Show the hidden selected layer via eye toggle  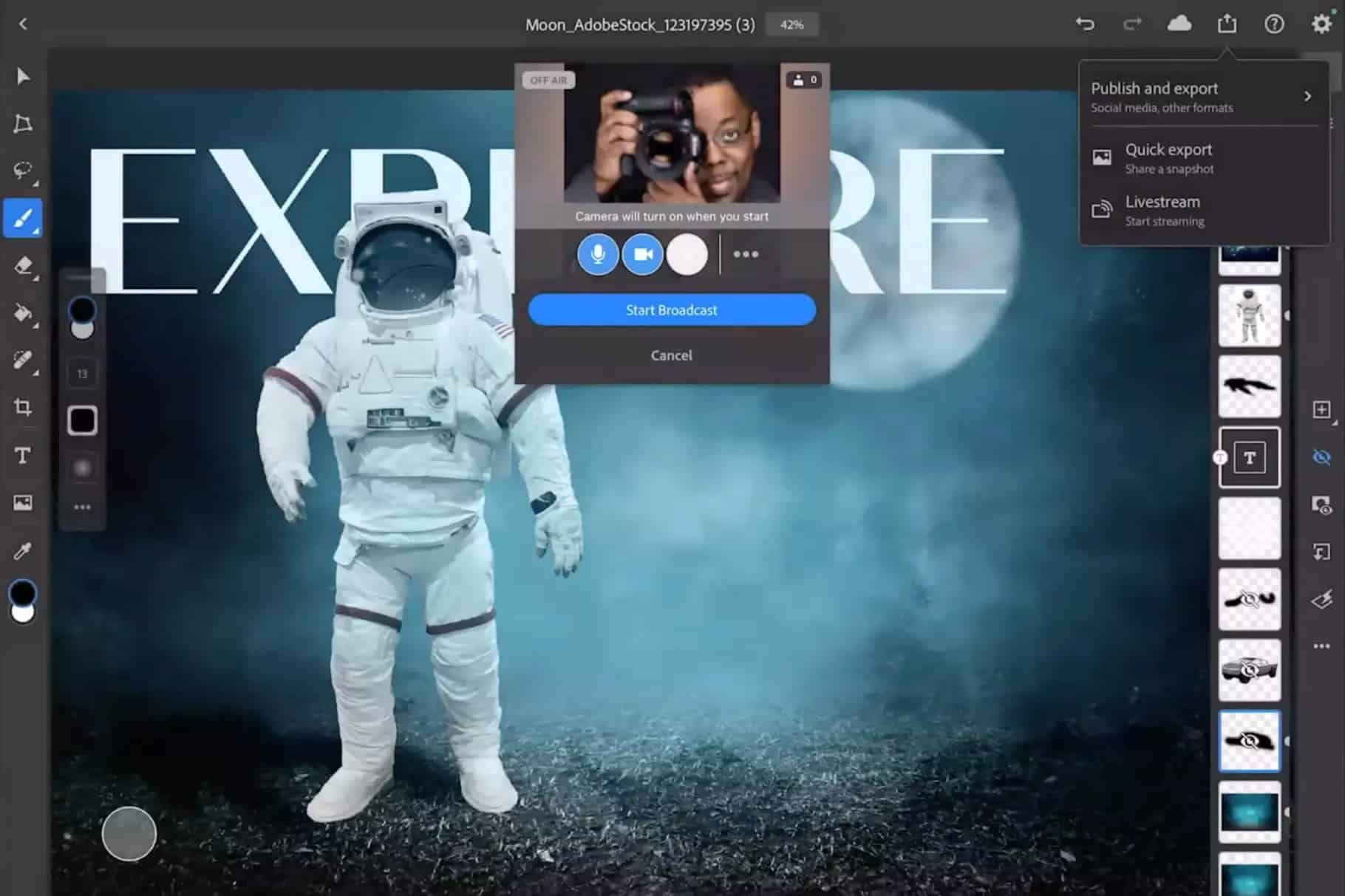point(1320,457)
